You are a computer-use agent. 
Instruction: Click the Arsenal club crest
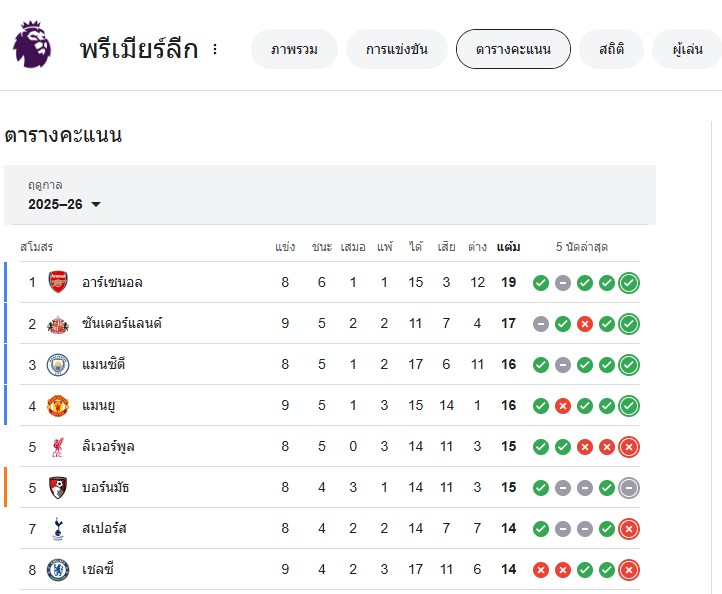58,282
